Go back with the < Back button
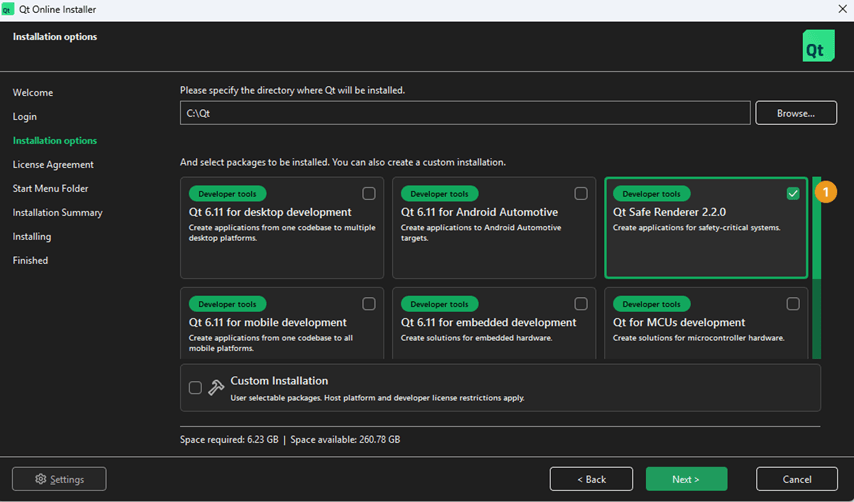Screen dimensions: 854x502 click(591, 479)
